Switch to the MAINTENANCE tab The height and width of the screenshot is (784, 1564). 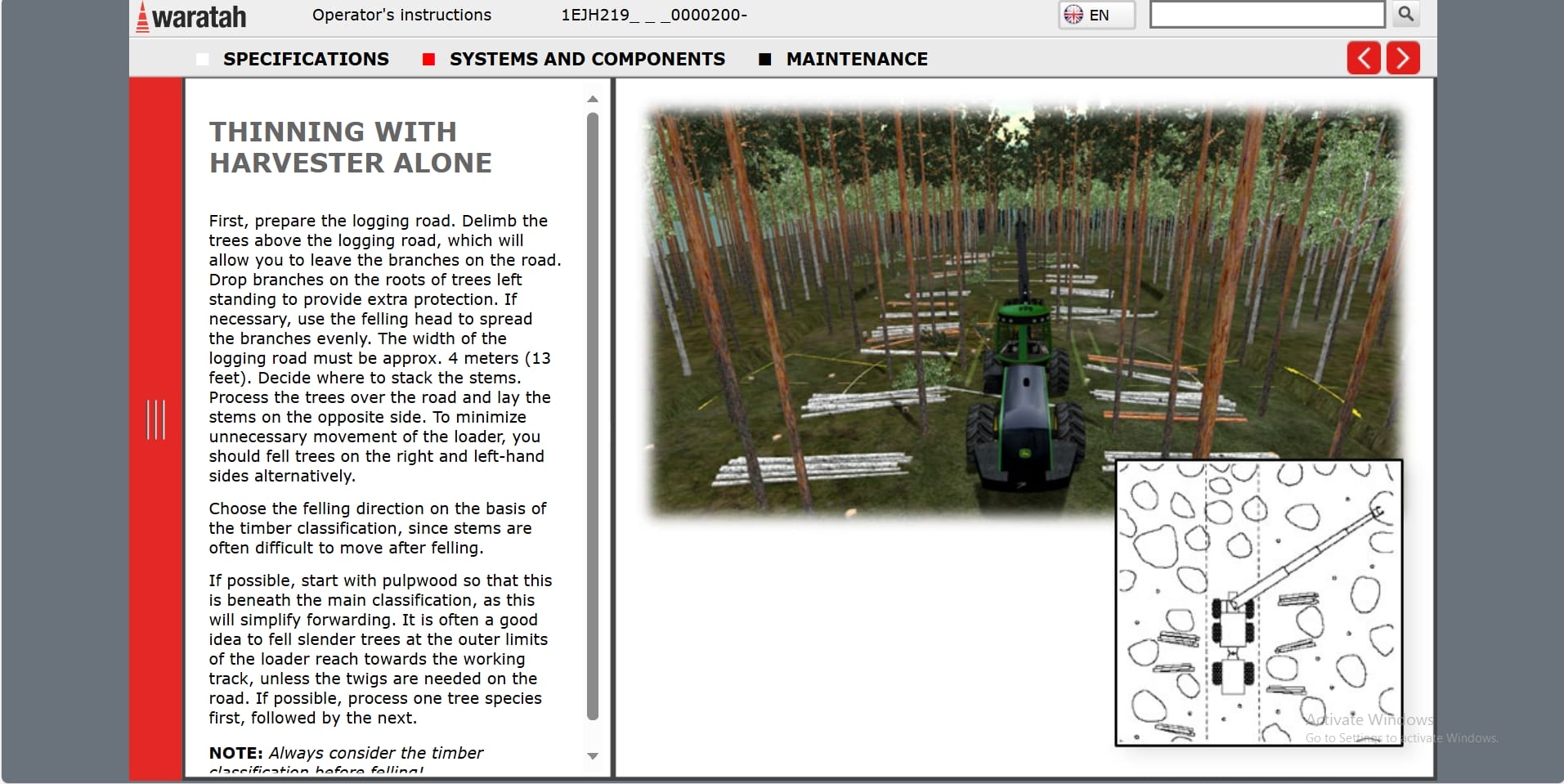click(x=856, y=59)
